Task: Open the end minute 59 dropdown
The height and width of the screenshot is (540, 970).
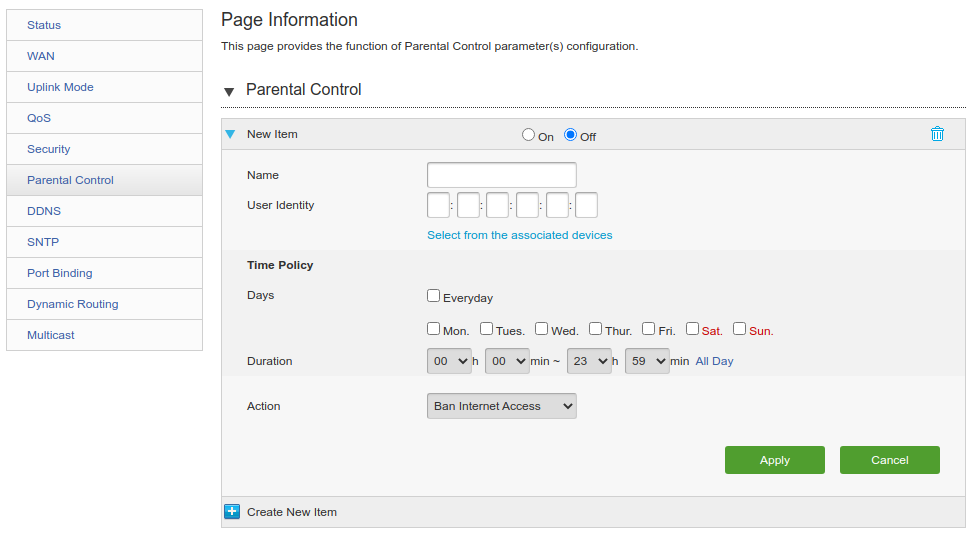Action: click(x=647, y=361)
